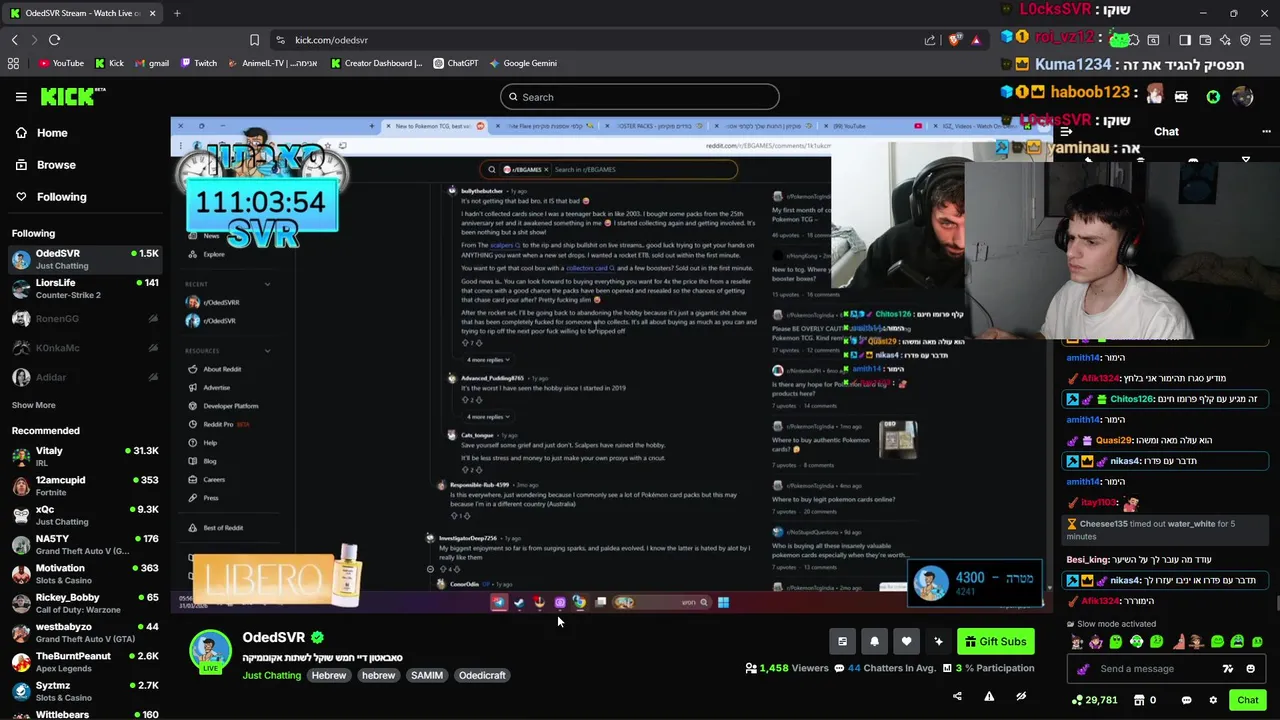Open the go-live camera icon in Kick header
Image resolution: width=1280 pixels, height=720 pixels.
pyautogui.click(x=1182, y=97)
